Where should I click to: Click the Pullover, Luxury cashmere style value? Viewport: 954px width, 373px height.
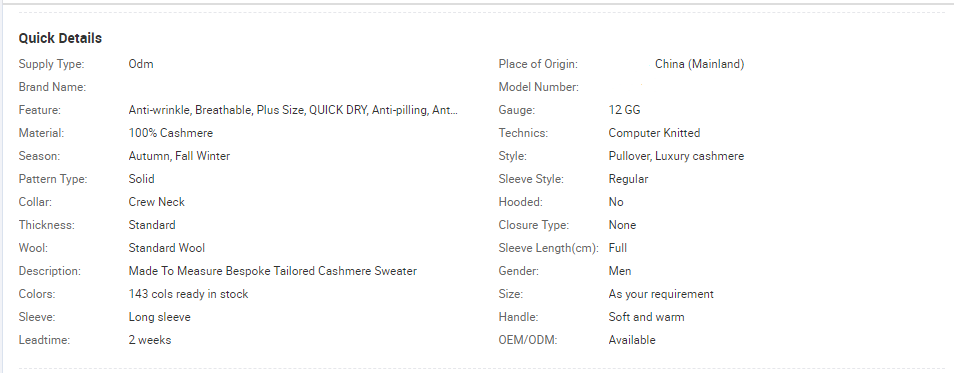pos(676,156)
